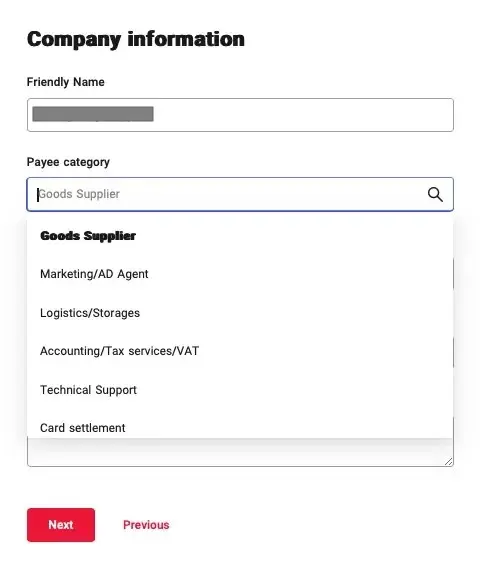Click the Friendly Name input field
The width and height of the screenshot is (485, 578).
pos(240,115)
